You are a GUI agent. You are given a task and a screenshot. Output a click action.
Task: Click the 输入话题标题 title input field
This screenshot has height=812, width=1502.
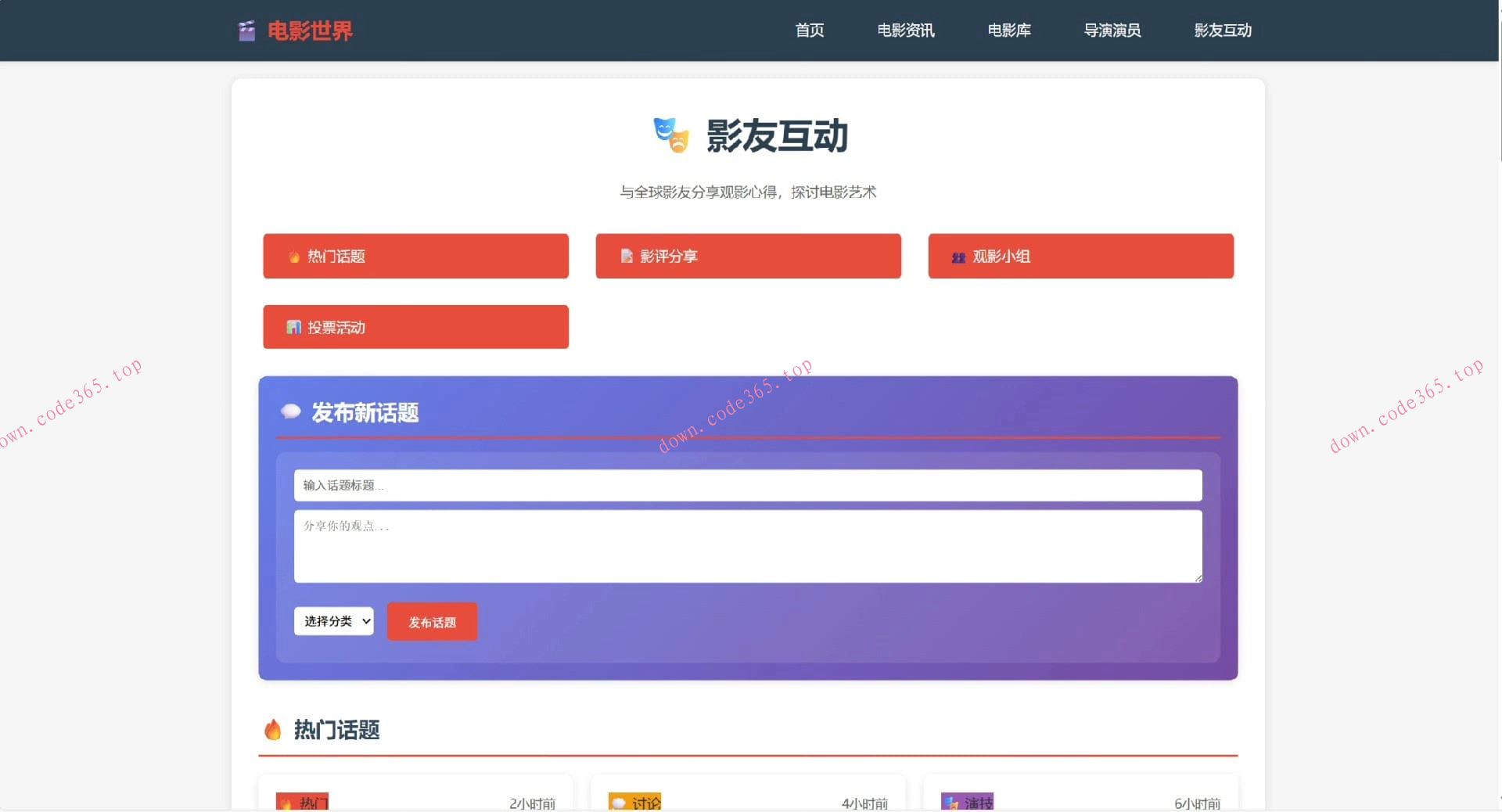pos(748,485)
